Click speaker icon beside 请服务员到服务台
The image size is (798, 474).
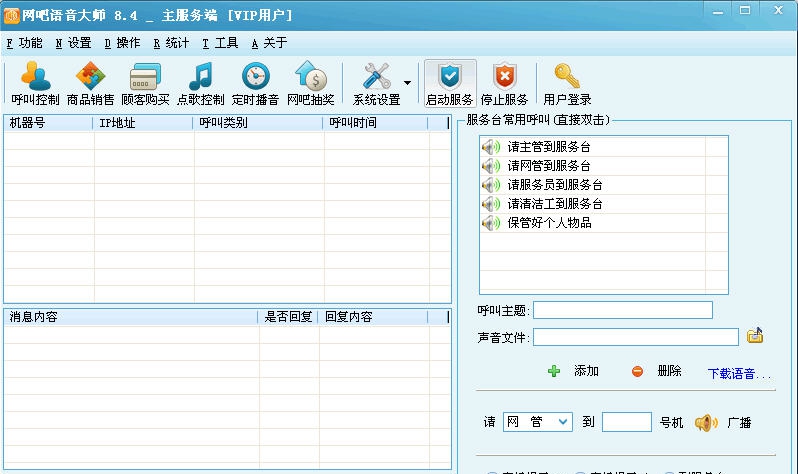click(491, 185)
